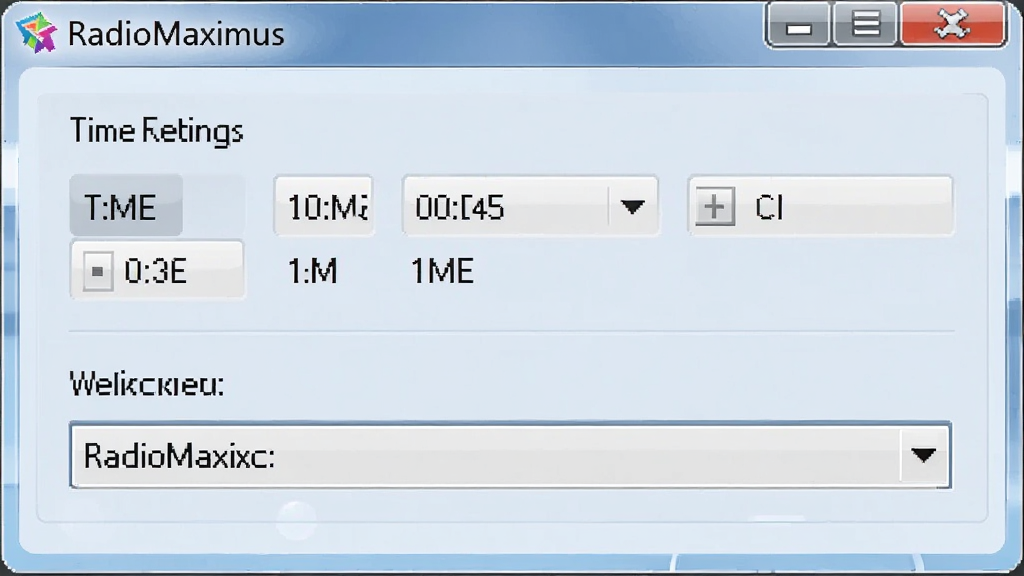This screenshot has width=1024, height=576.
Task: Click the RadioMaximus app logo icon
Action: tap(37, 33)
